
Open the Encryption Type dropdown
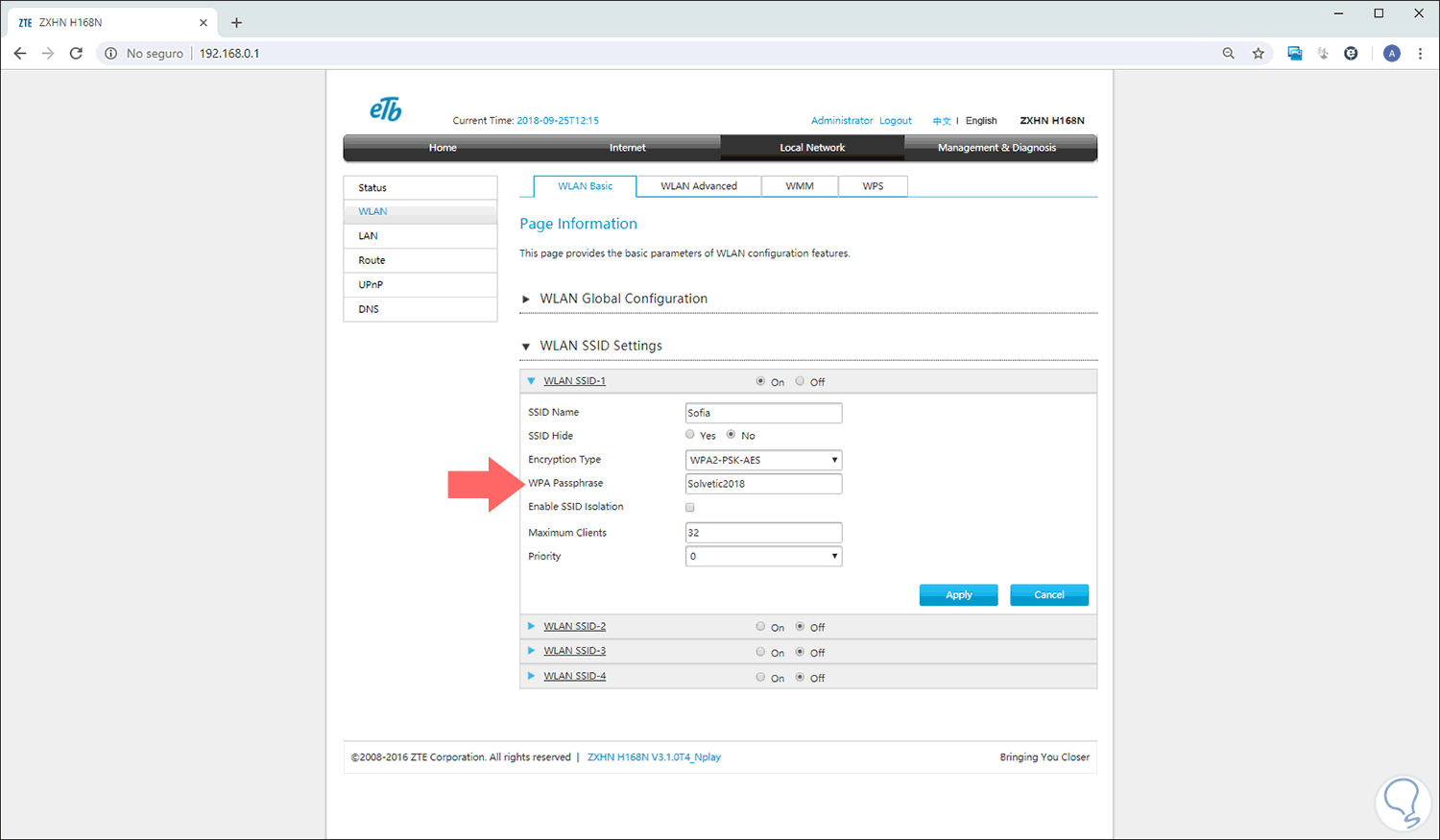click(764, 460)
